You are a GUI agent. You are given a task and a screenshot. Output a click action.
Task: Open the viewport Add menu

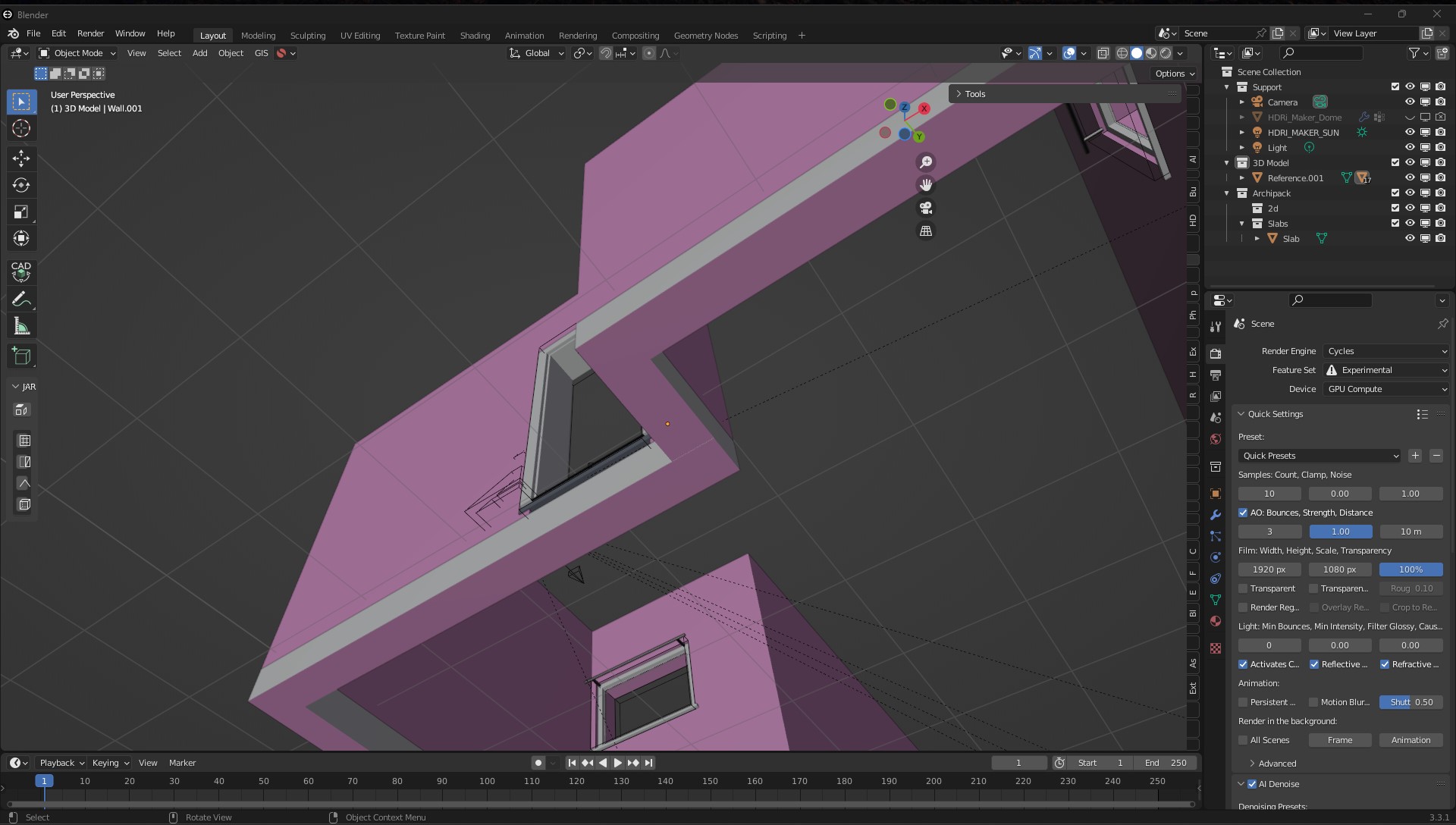pos(199,53)
